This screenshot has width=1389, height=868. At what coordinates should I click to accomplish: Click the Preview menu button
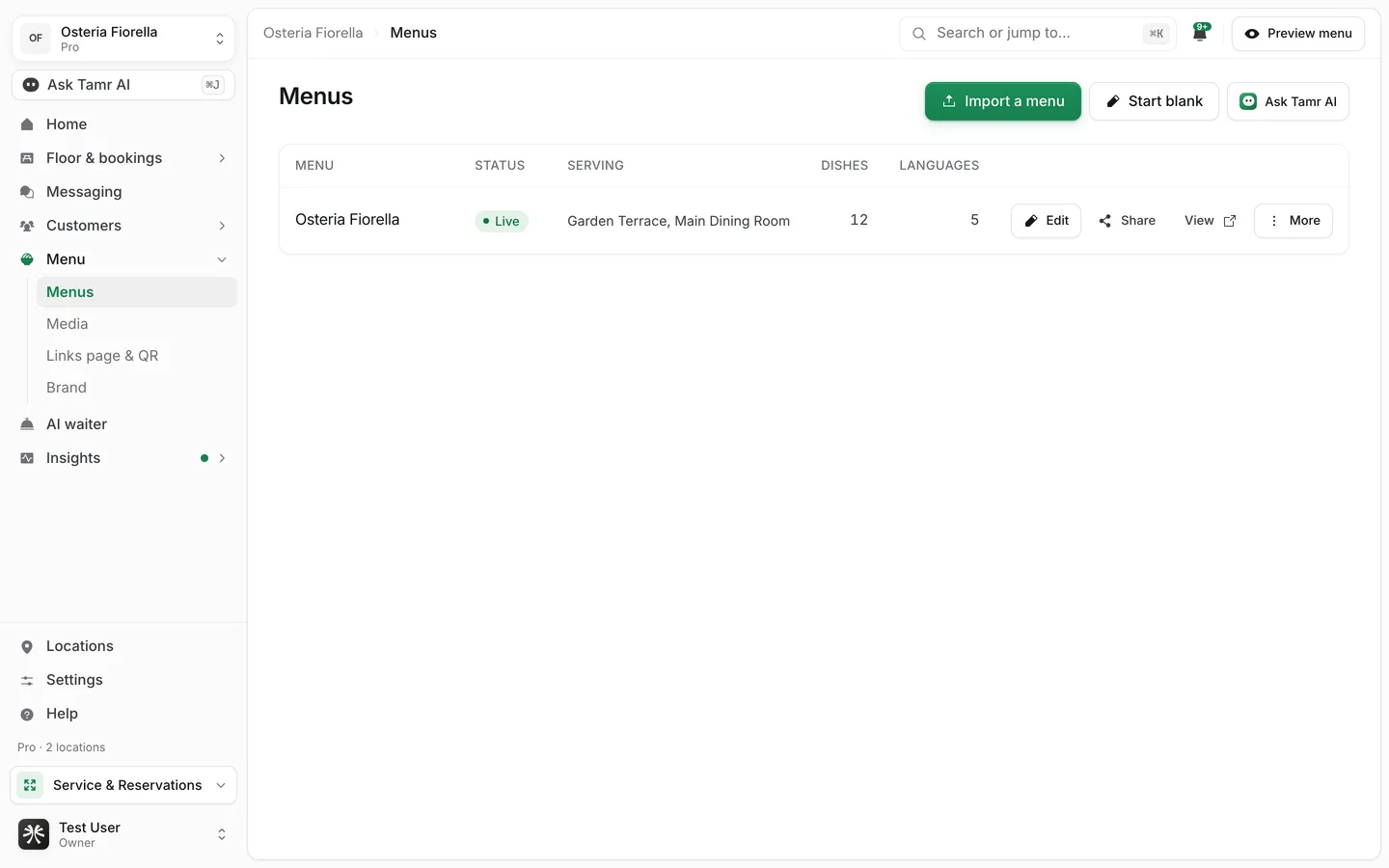pos(1298,34)
